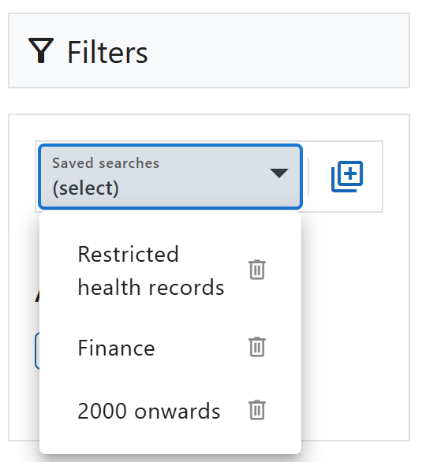Image resolution: width=433 pixels, height=462 pixels.
Task: Choose the Finance saved search
Action: [x=170, y=348]
